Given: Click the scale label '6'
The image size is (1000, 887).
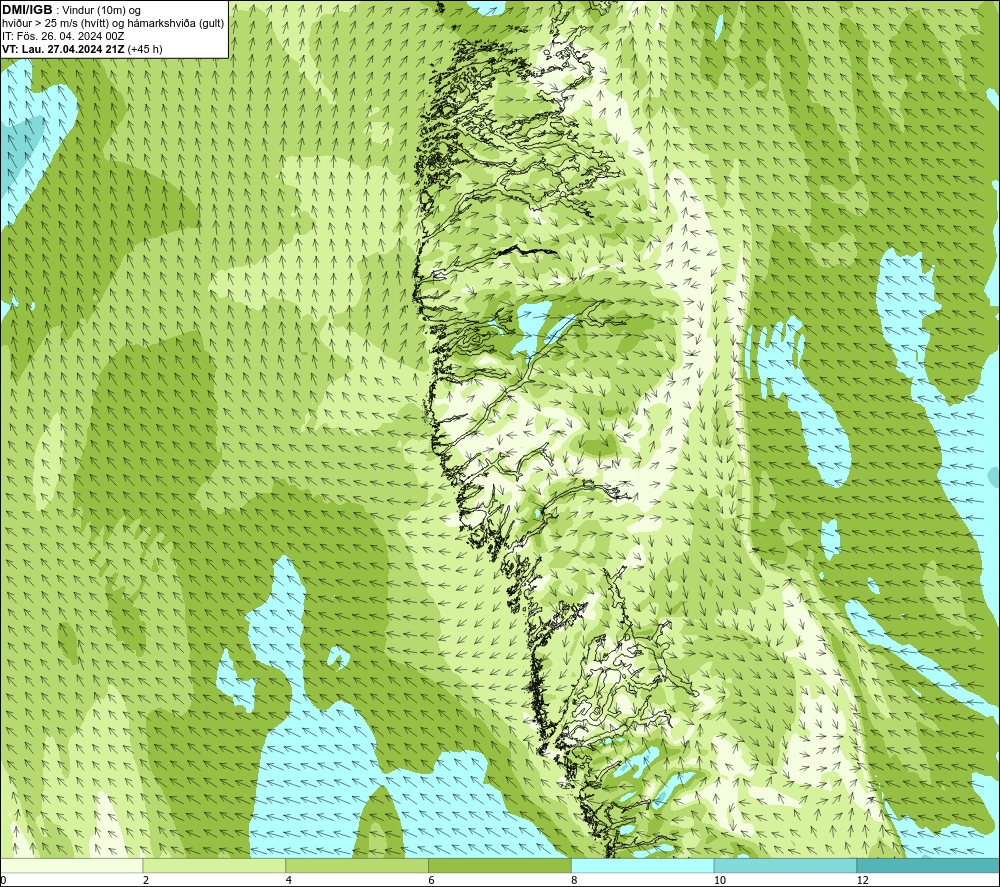Looking at the screenshot, I should 432,880.
